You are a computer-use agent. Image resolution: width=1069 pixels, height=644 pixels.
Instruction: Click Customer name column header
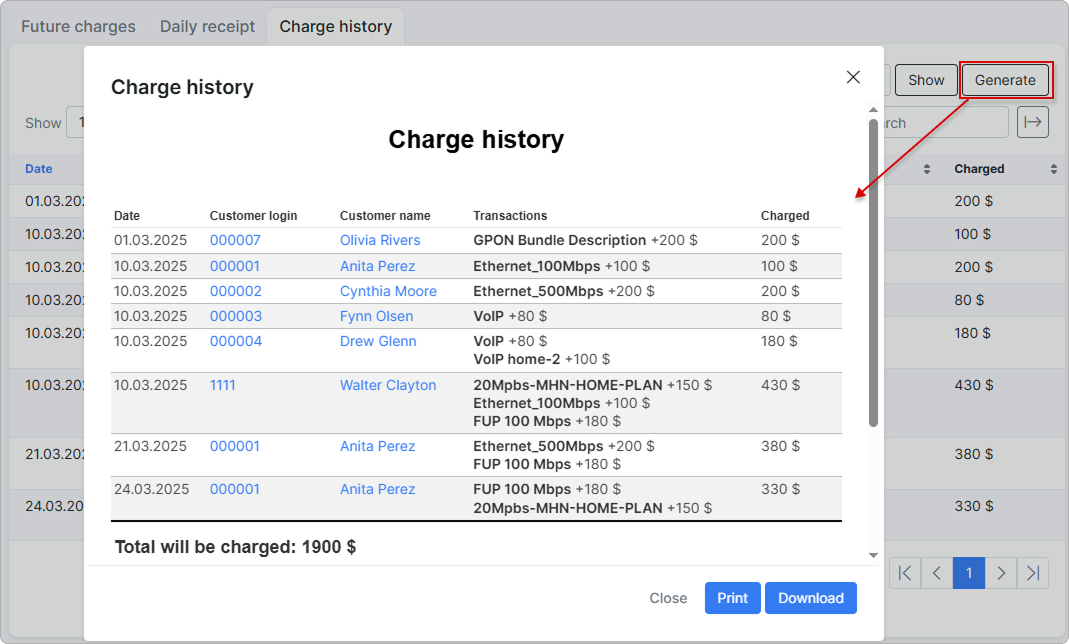pos(385,215)
